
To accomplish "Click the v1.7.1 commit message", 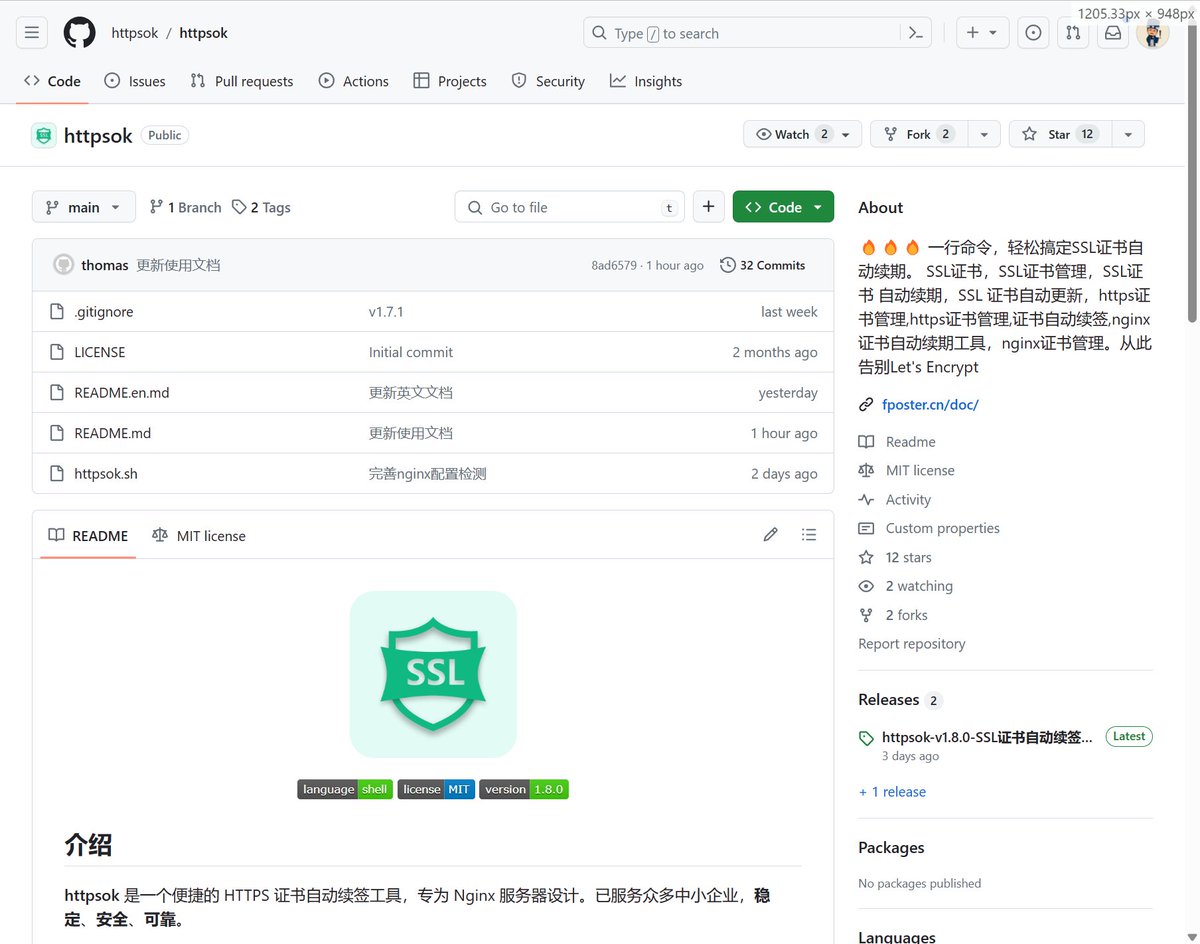I will (x=386, y=312).
